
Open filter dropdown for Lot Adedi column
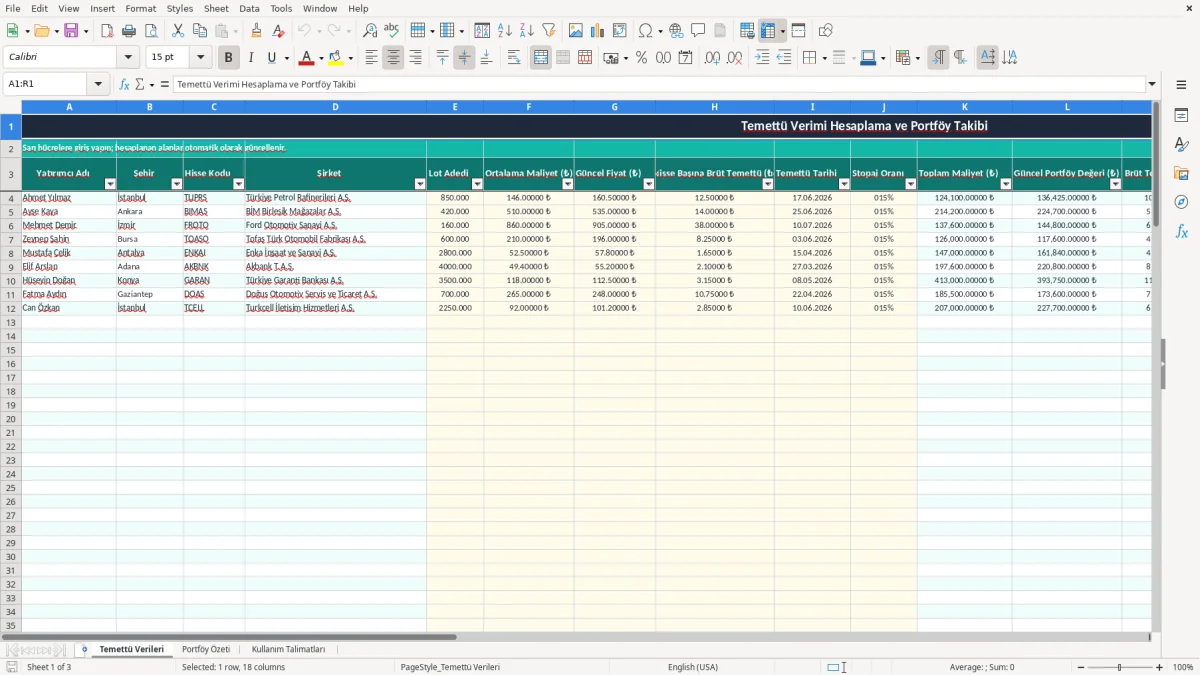click(x=477, y=184)
